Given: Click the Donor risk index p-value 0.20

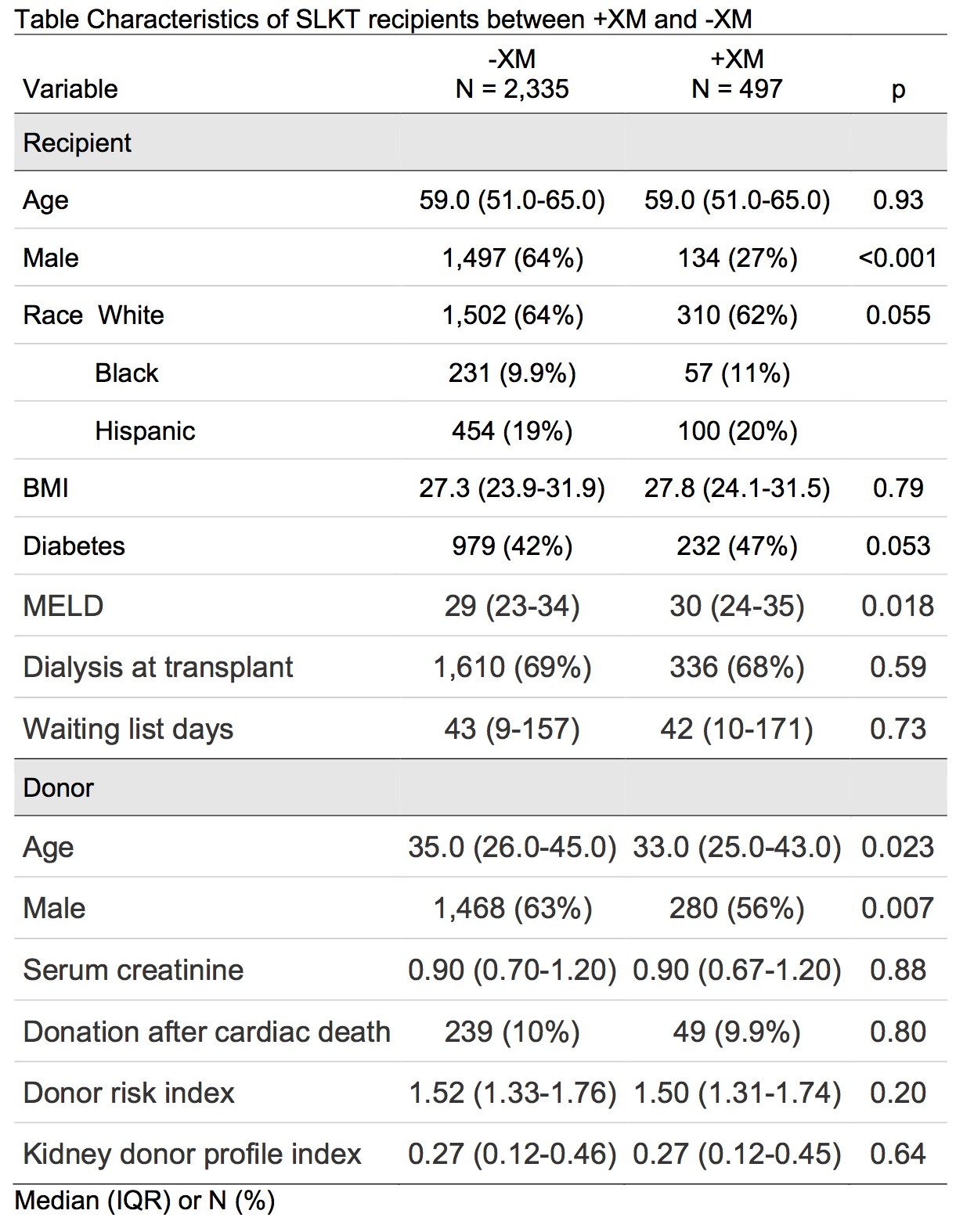Looking at the screenshot, I should click(x=898, y=1093).
